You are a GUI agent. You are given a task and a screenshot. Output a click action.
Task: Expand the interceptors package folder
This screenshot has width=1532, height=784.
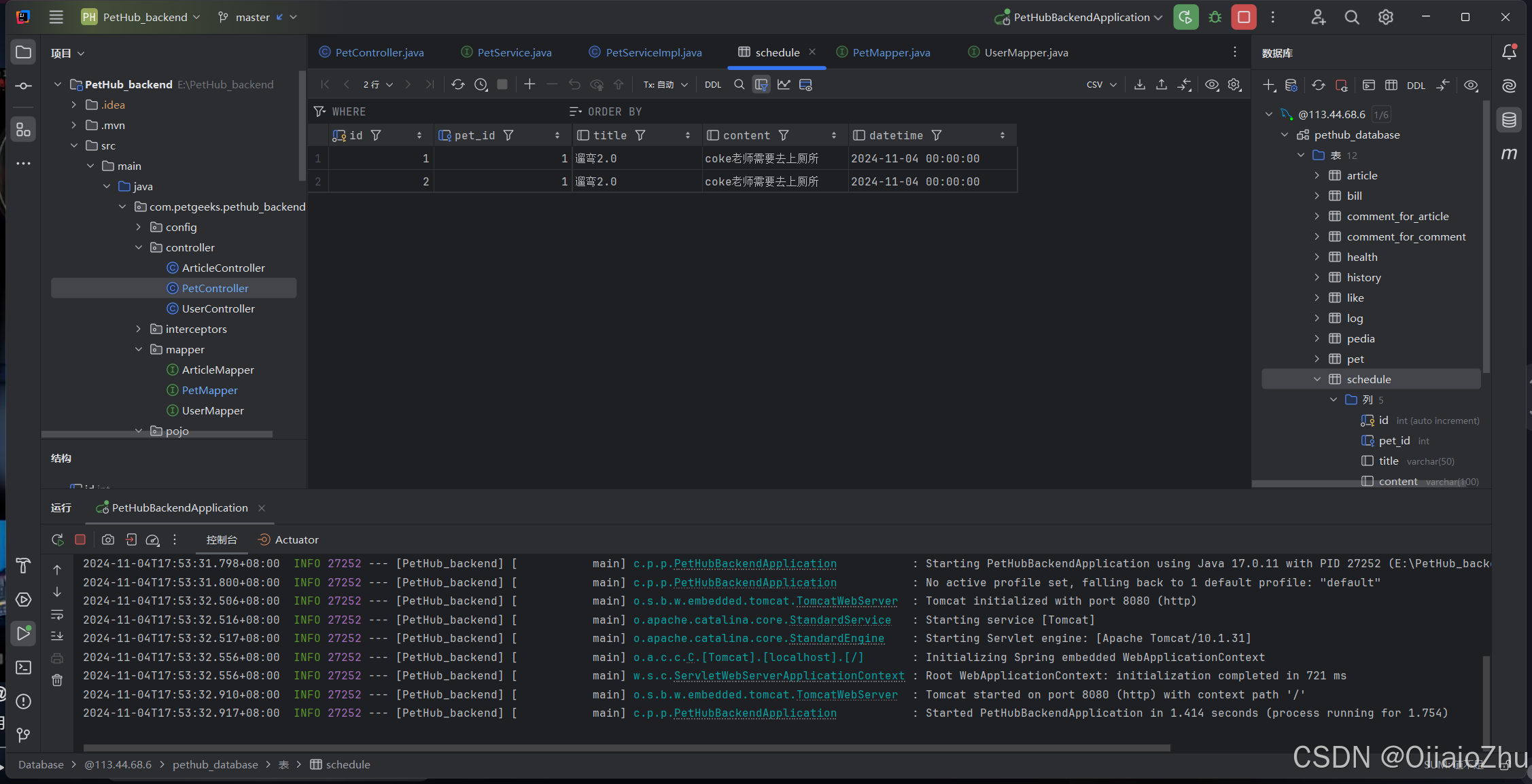point(139,329)
